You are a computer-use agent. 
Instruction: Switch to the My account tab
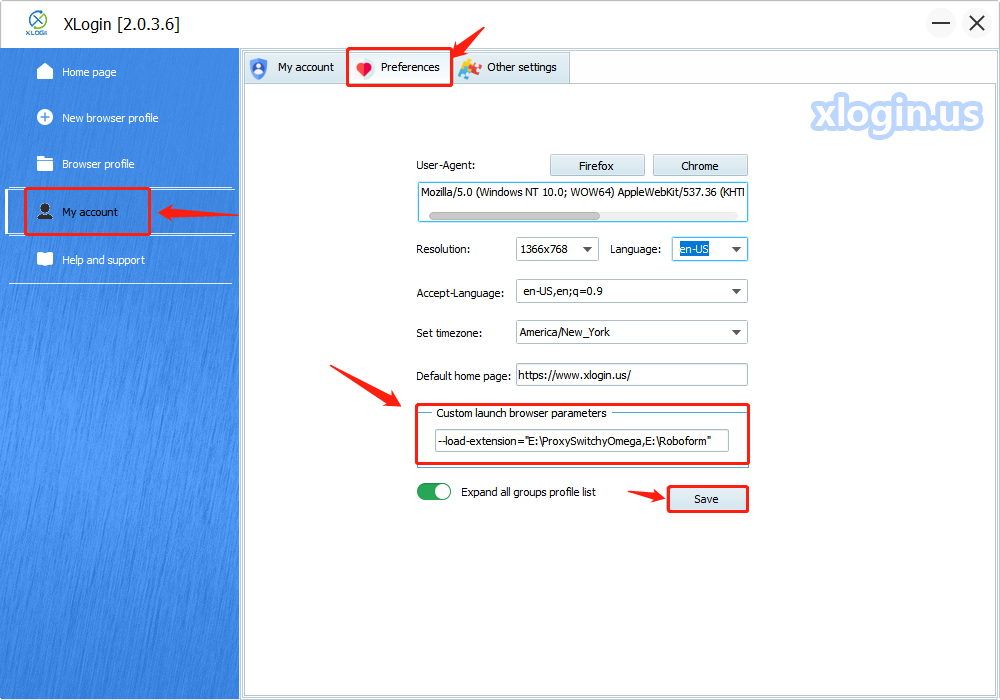coord(295,68)
